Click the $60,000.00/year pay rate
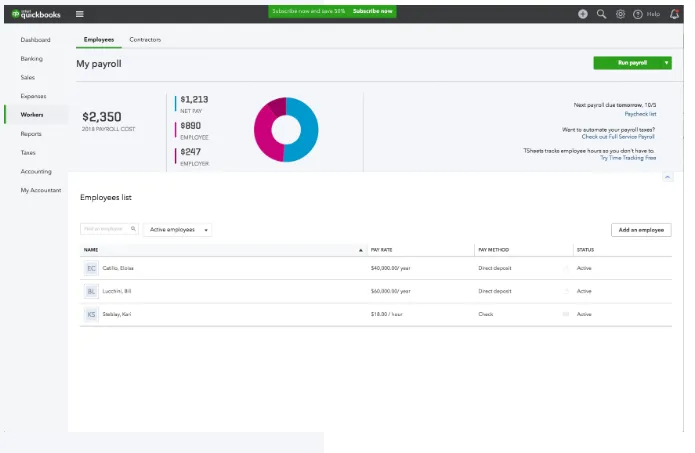This screenshot has height=453, width=695. [390, 291]
